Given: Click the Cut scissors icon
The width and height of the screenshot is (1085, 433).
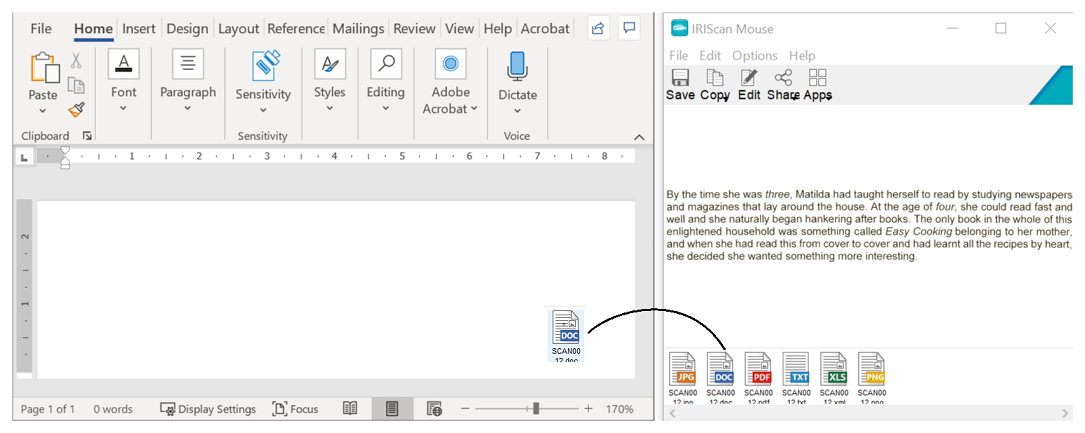Looking at the screenshot, I should click(x=76, y=61).
